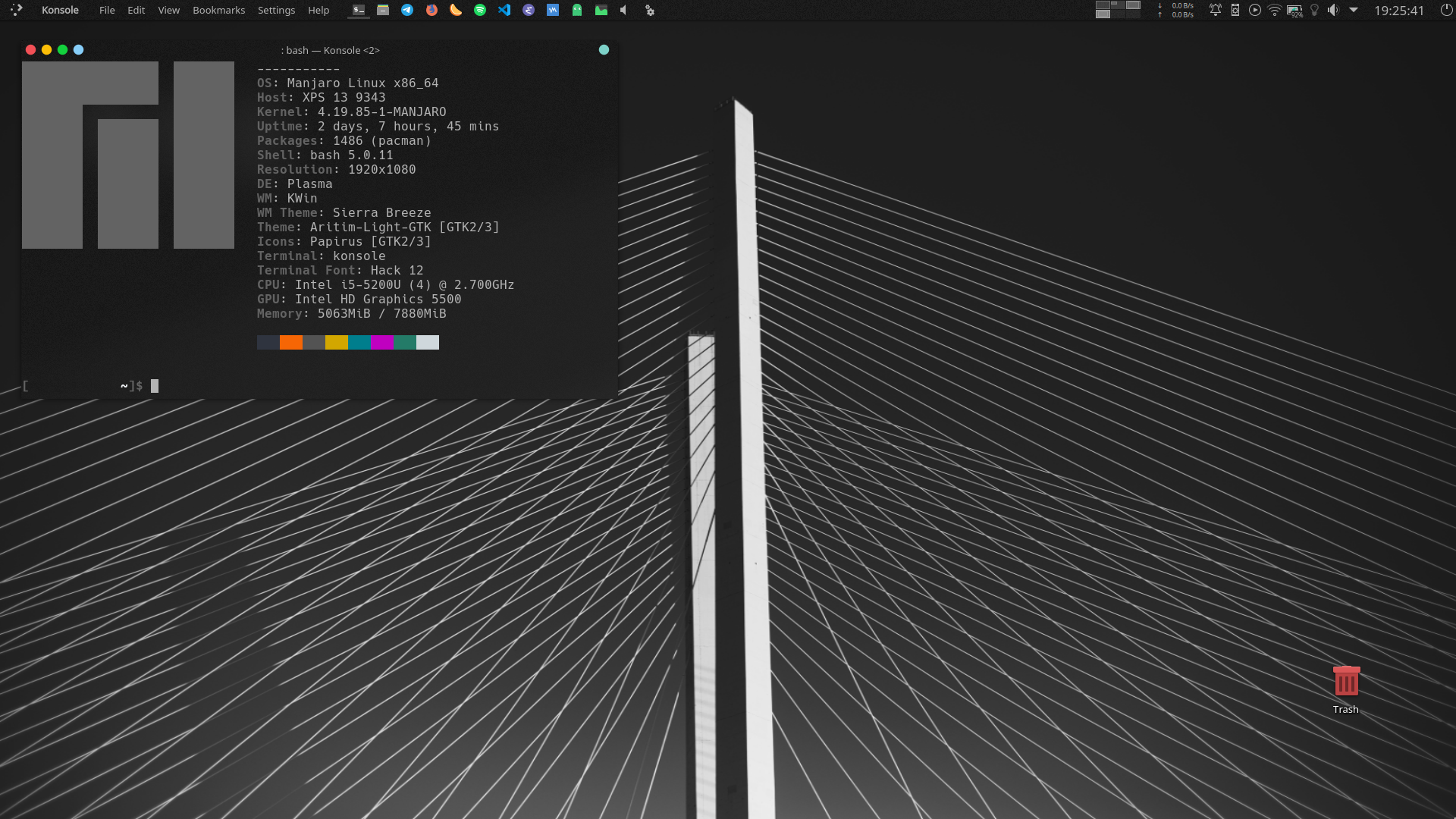The height and width of the screenshot is (819, 1456).
Task: Open the File menu
Action: click(x=107, y=10)
